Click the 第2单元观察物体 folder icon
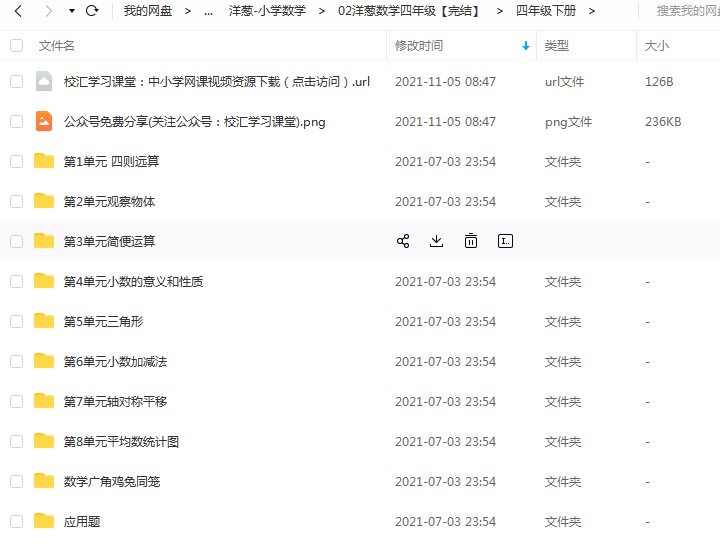 pos(44,201)
